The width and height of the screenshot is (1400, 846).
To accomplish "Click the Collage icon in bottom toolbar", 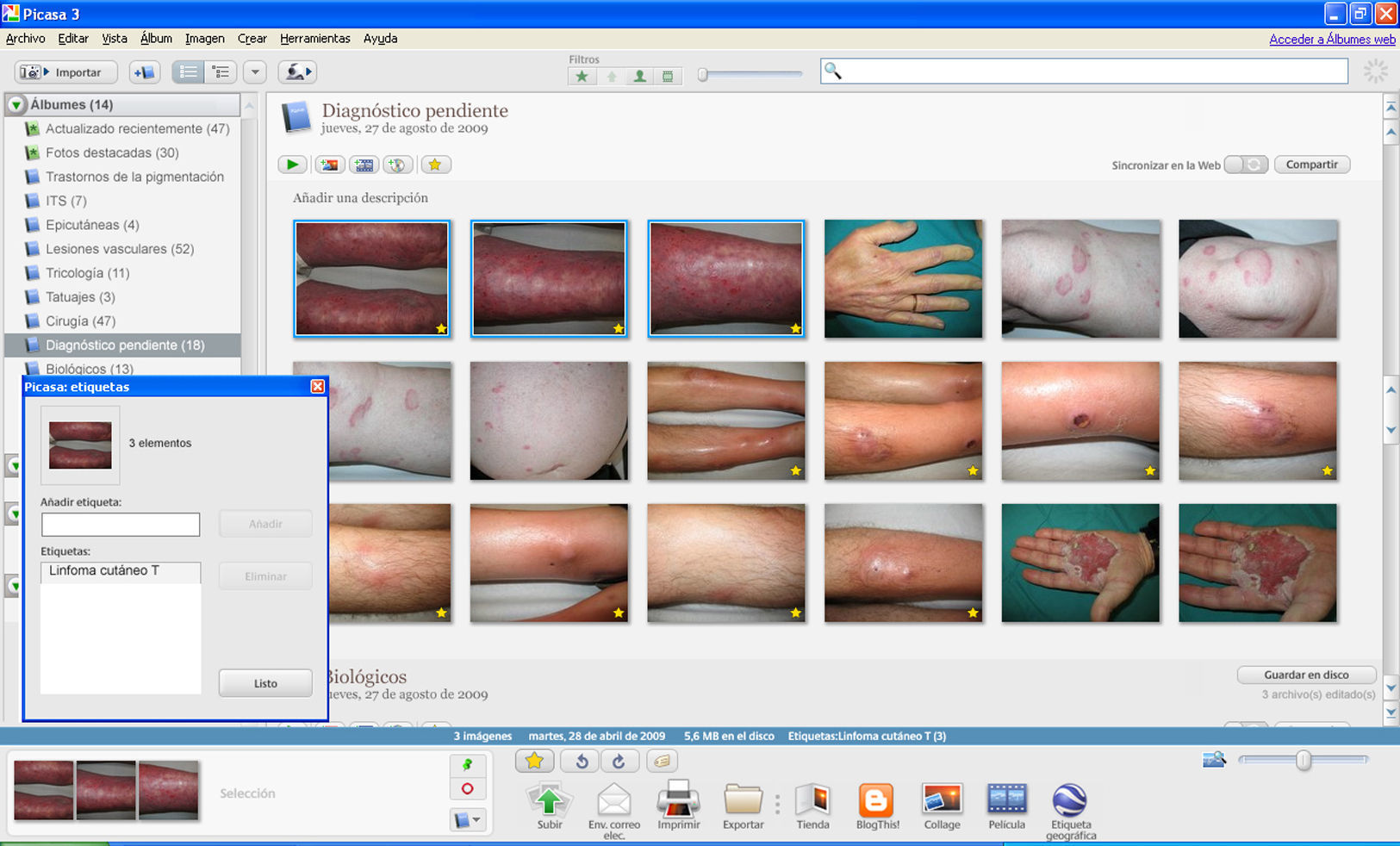I will click(x=942, y=800).
